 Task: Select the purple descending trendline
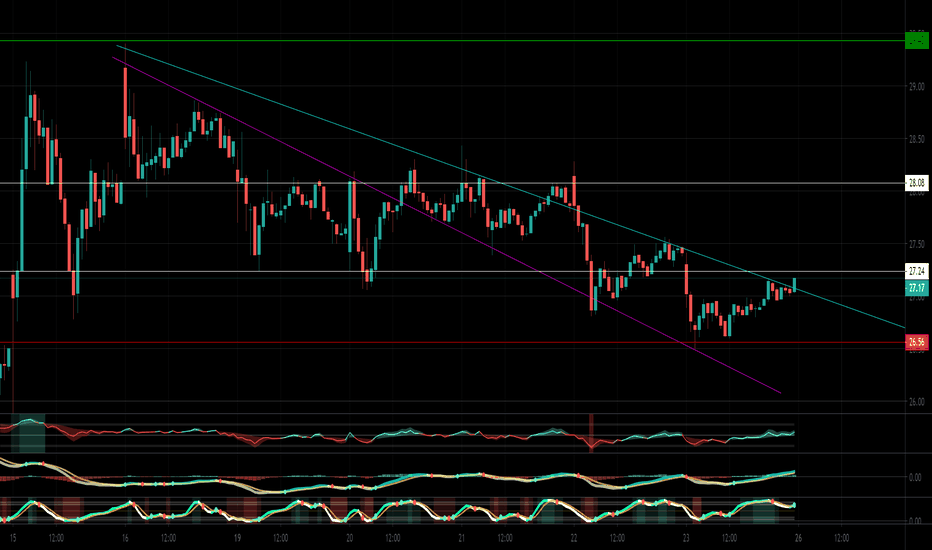coord(446,225)
